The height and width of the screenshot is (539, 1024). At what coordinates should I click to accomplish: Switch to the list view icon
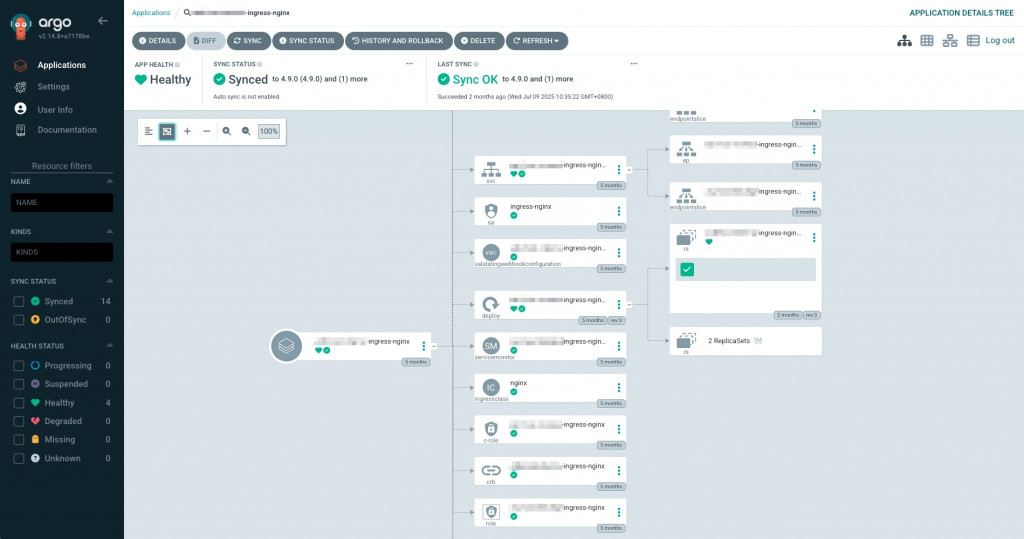pyautogui.click(x=973, y=41)
